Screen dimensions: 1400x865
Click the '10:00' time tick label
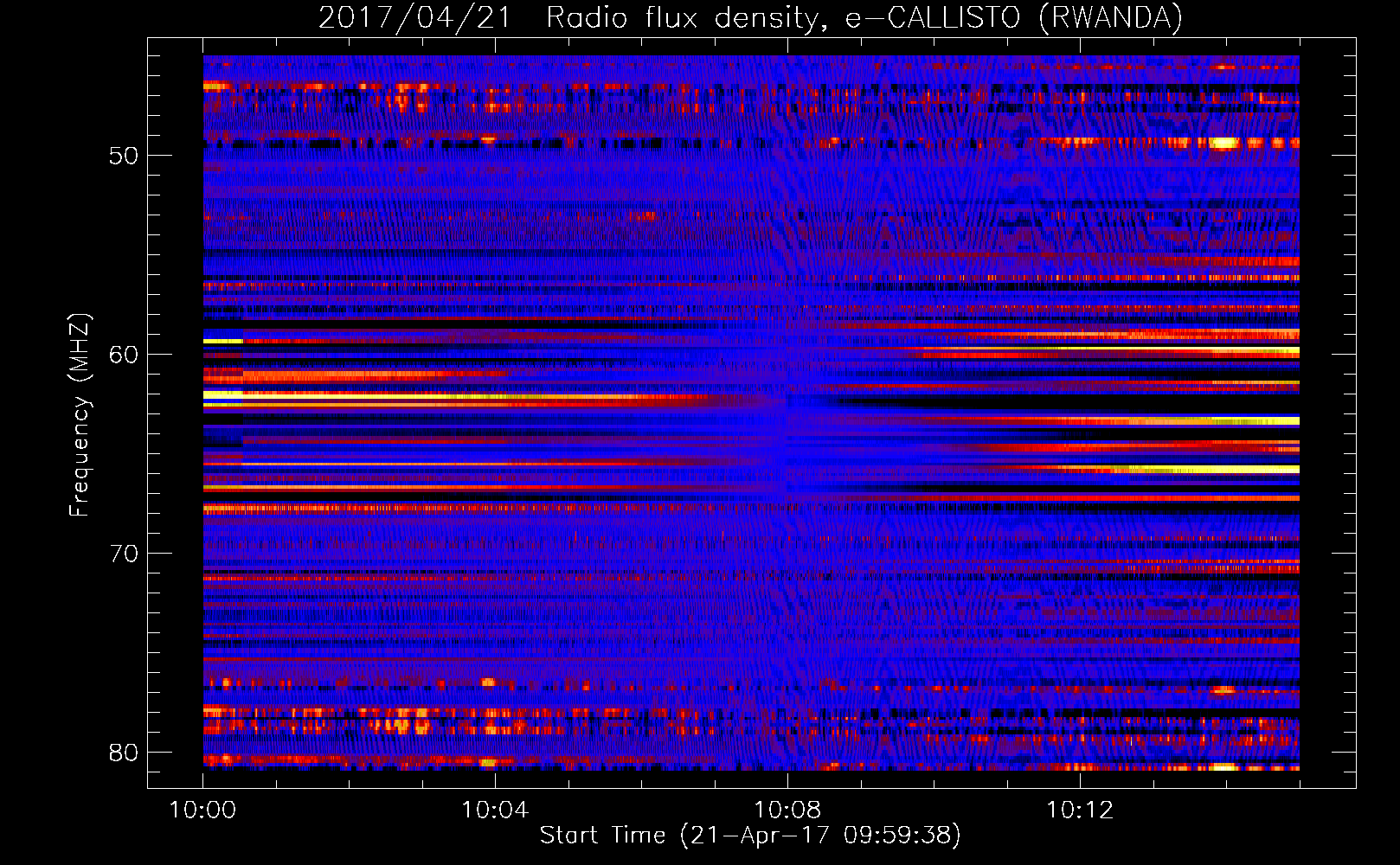[202, 810]
